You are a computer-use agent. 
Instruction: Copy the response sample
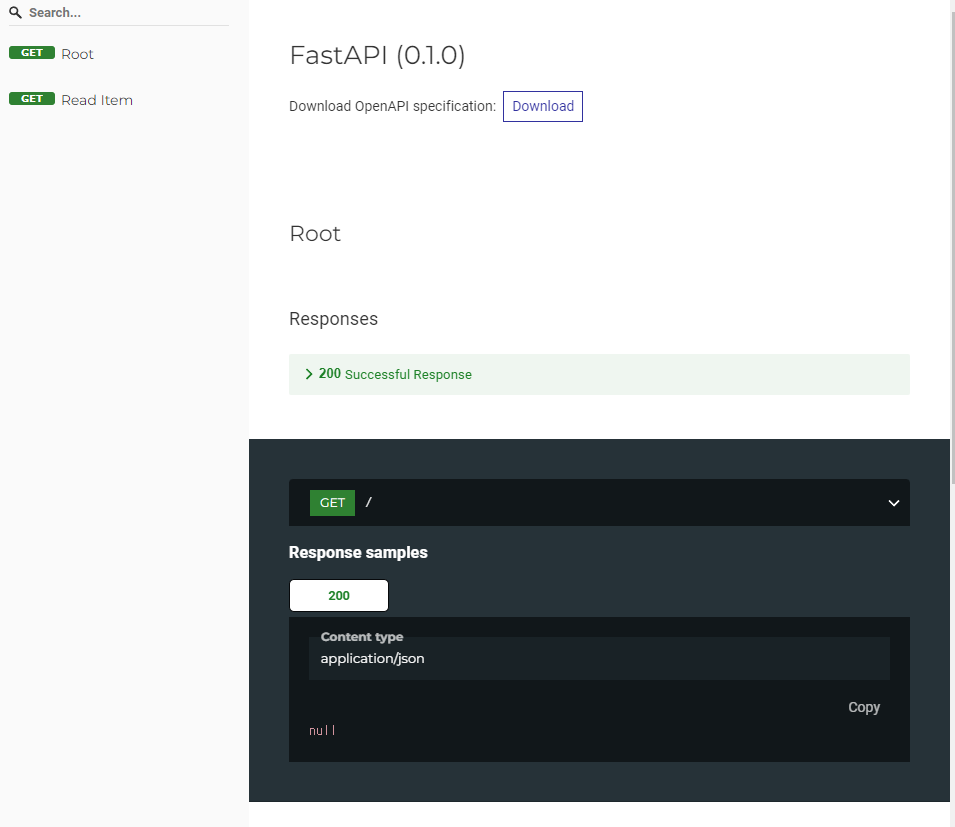pos(864,707)
